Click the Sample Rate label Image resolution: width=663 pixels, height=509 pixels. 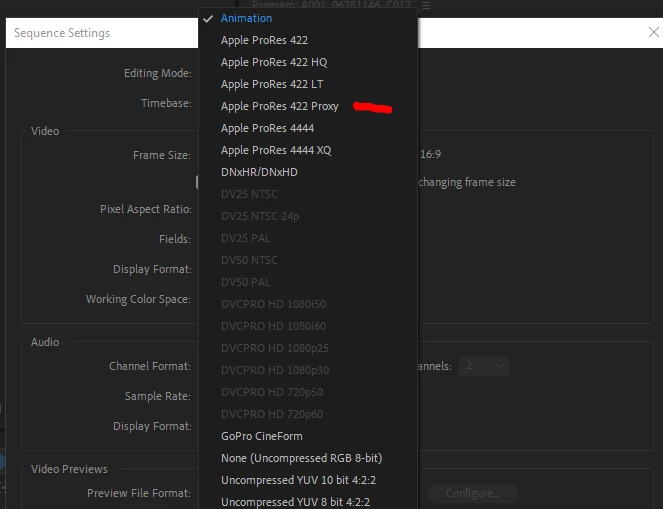pyautogui.click(x=158, y=396)
